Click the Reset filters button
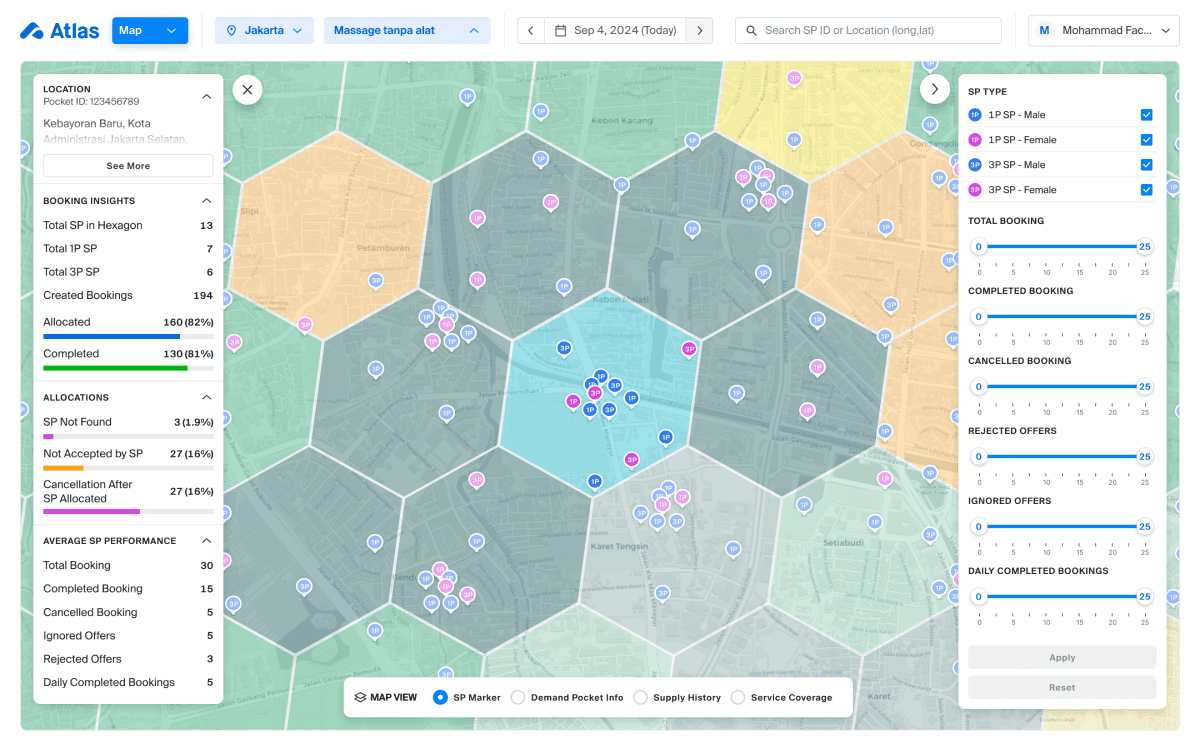Screen dimensions: 1200x751 tap(1061, 687)
